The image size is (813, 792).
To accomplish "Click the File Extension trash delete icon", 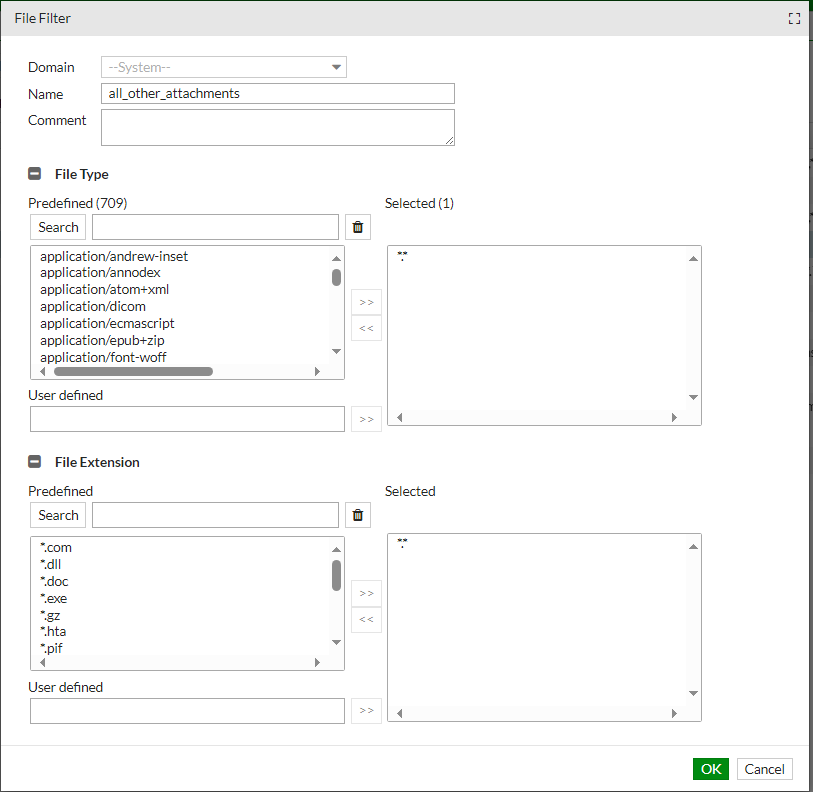I will click(x=358, y=515).
